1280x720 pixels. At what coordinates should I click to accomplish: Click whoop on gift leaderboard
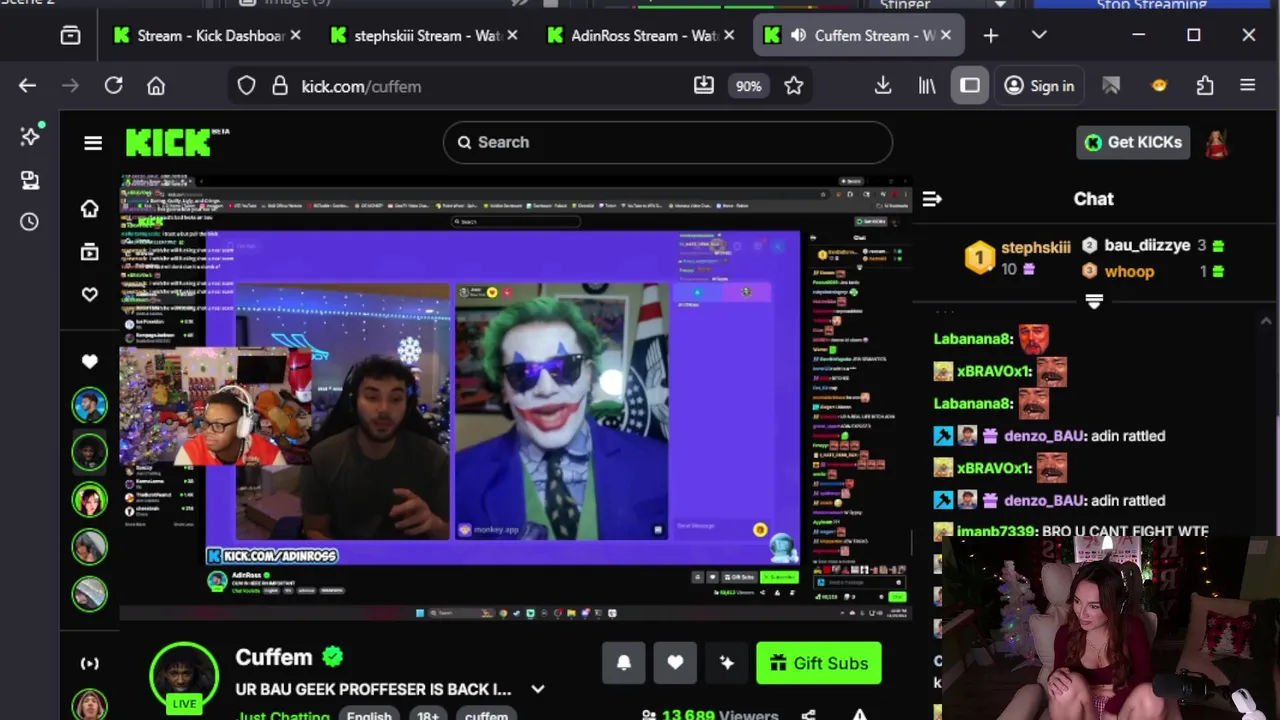[1129, 271]
